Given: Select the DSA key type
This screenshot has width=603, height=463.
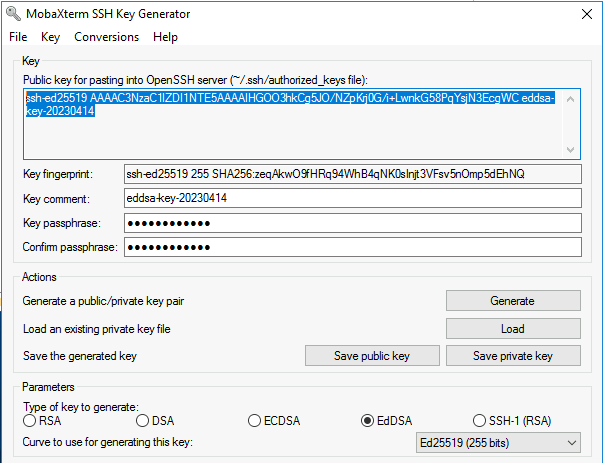Looking at the screenshot, I should (155, 421).
